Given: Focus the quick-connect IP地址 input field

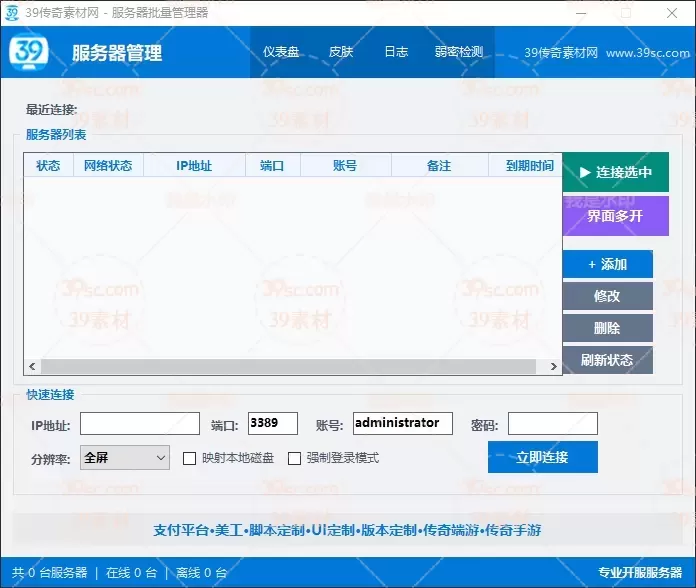Looking at the screenshot, I should [140, 424].
